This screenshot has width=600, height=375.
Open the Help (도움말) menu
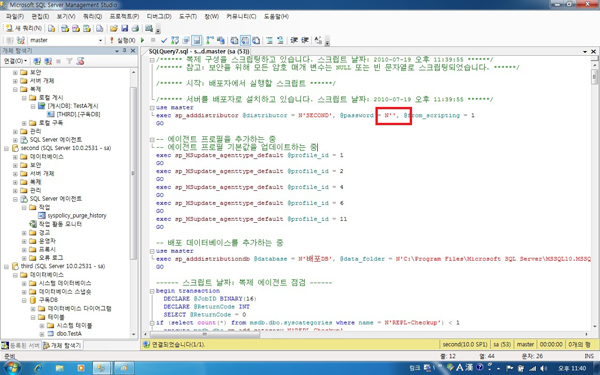(x=276, y=16)
